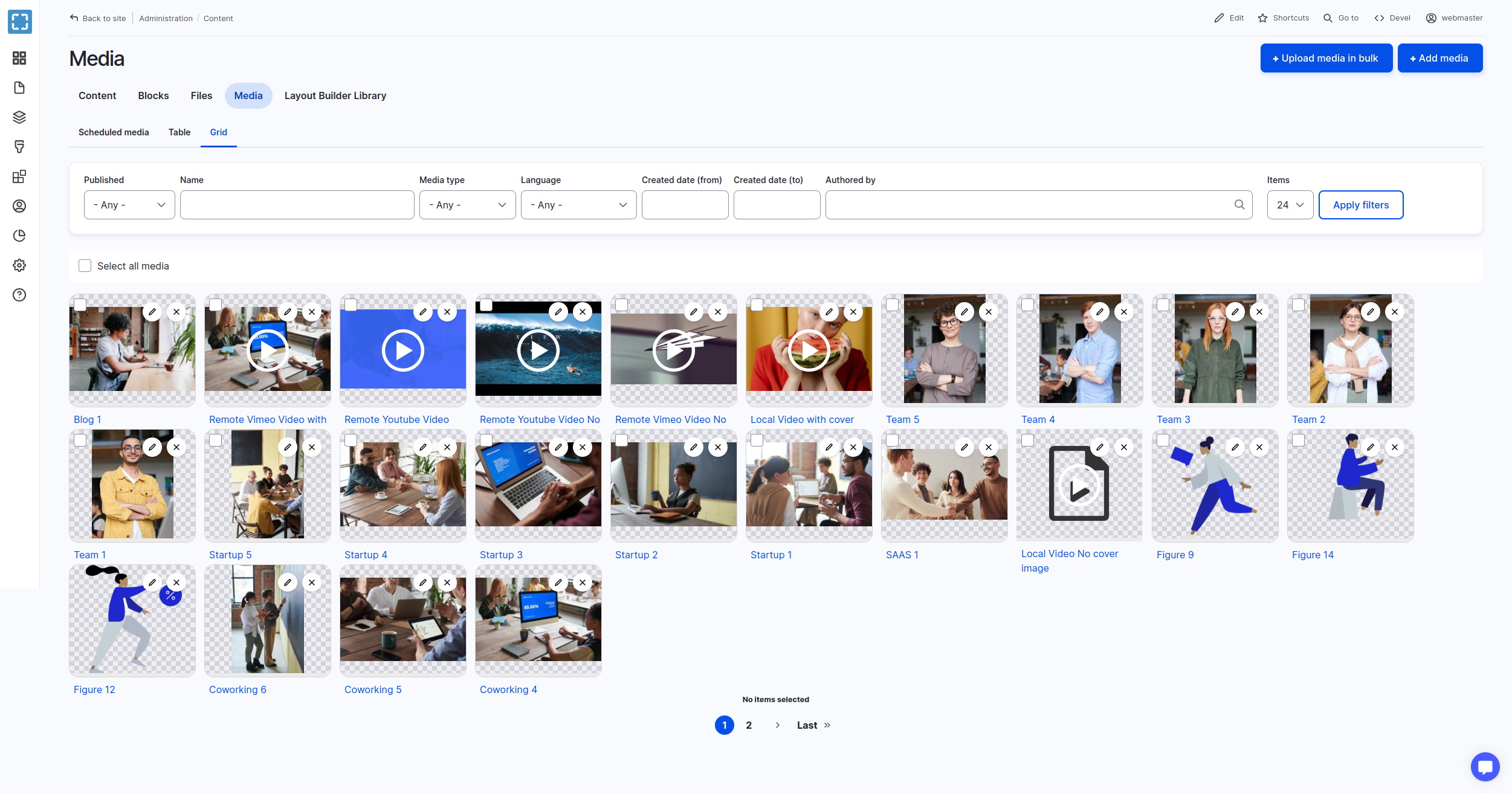Select the Team 2 media checkbox
This screenshot has height=794, width=1512.
[x=1298, y=305]
